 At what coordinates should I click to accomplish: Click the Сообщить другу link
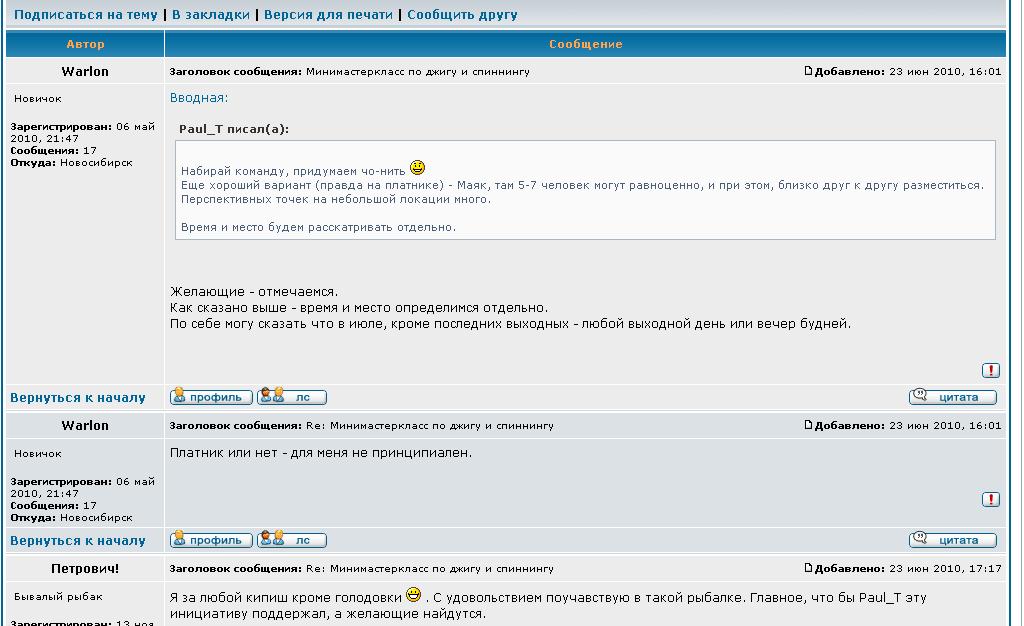[x=462, y=15]
